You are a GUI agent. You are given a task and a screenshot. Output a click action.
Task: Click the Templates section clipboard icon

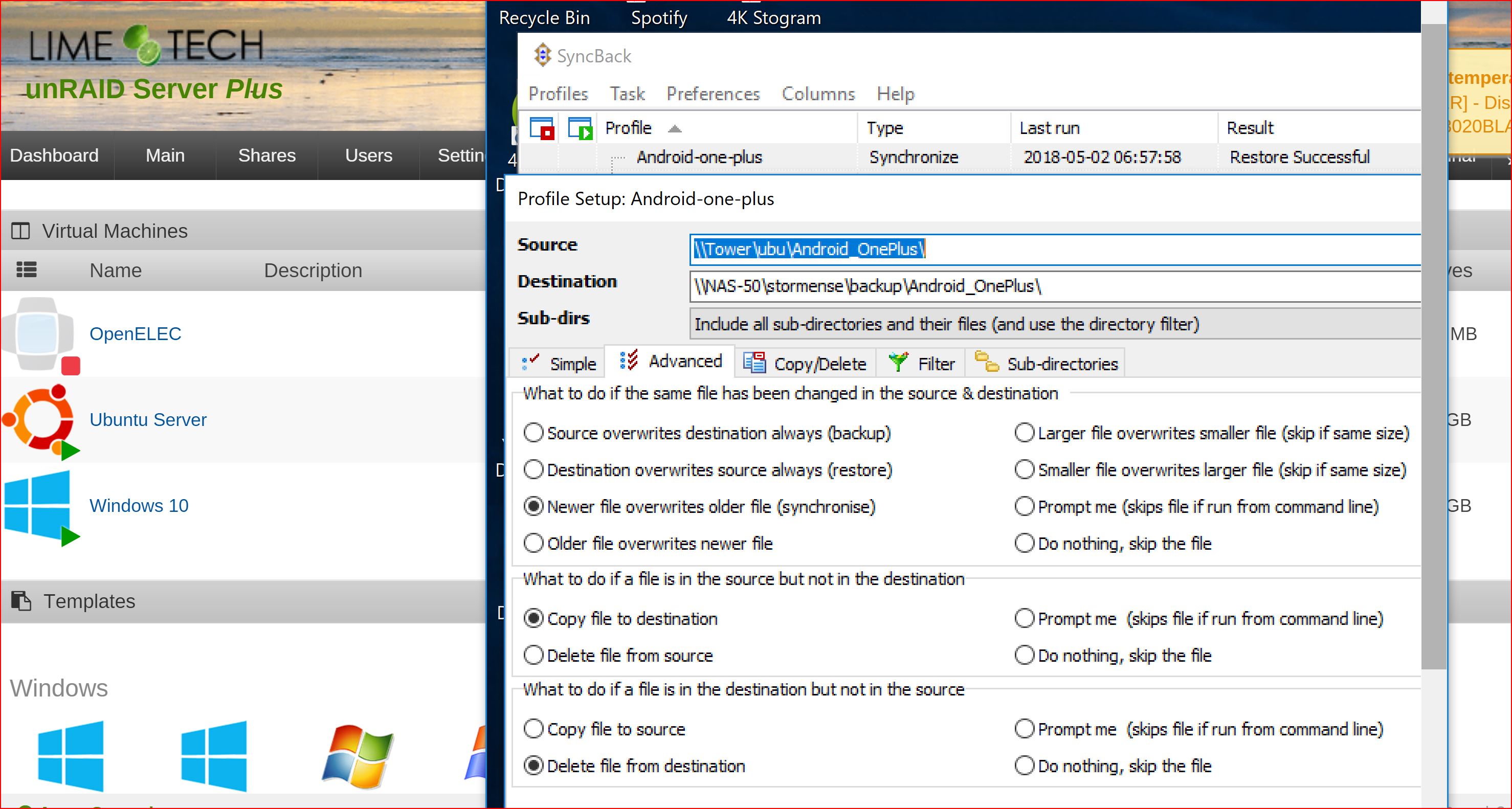21,600
